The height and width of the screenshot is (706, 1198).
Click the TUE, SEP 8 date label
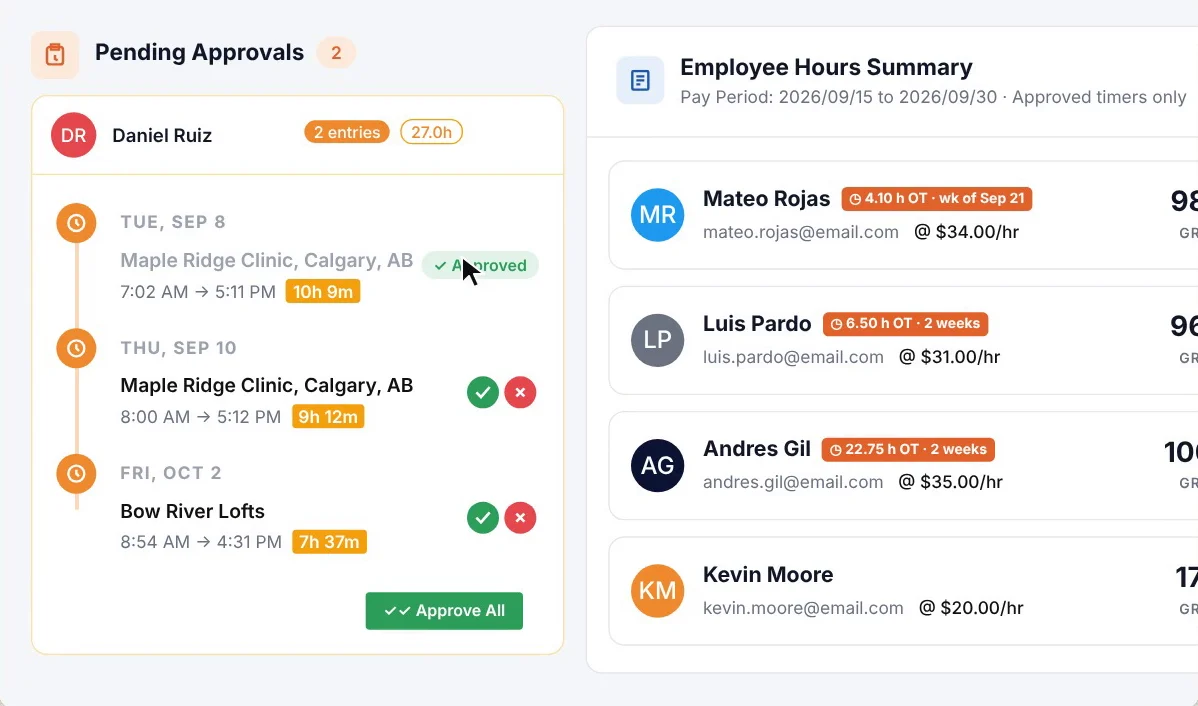pyautogui.click(x=173, y=222)
